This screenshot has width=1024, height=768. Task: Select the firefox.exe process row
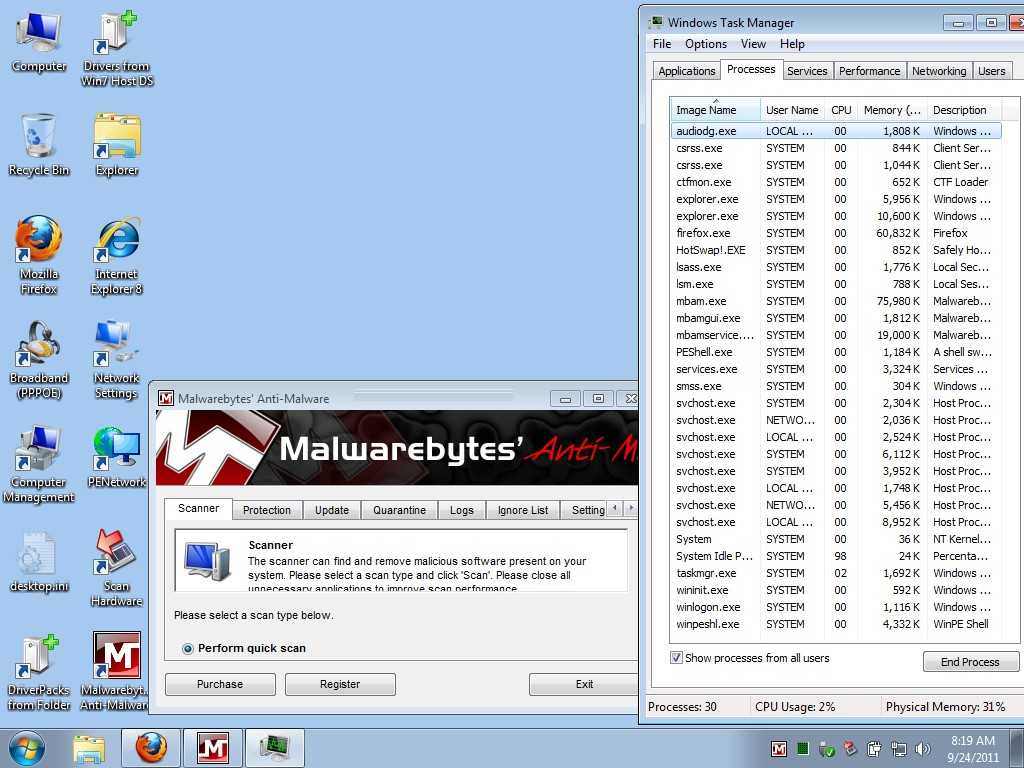click(705, 233)
